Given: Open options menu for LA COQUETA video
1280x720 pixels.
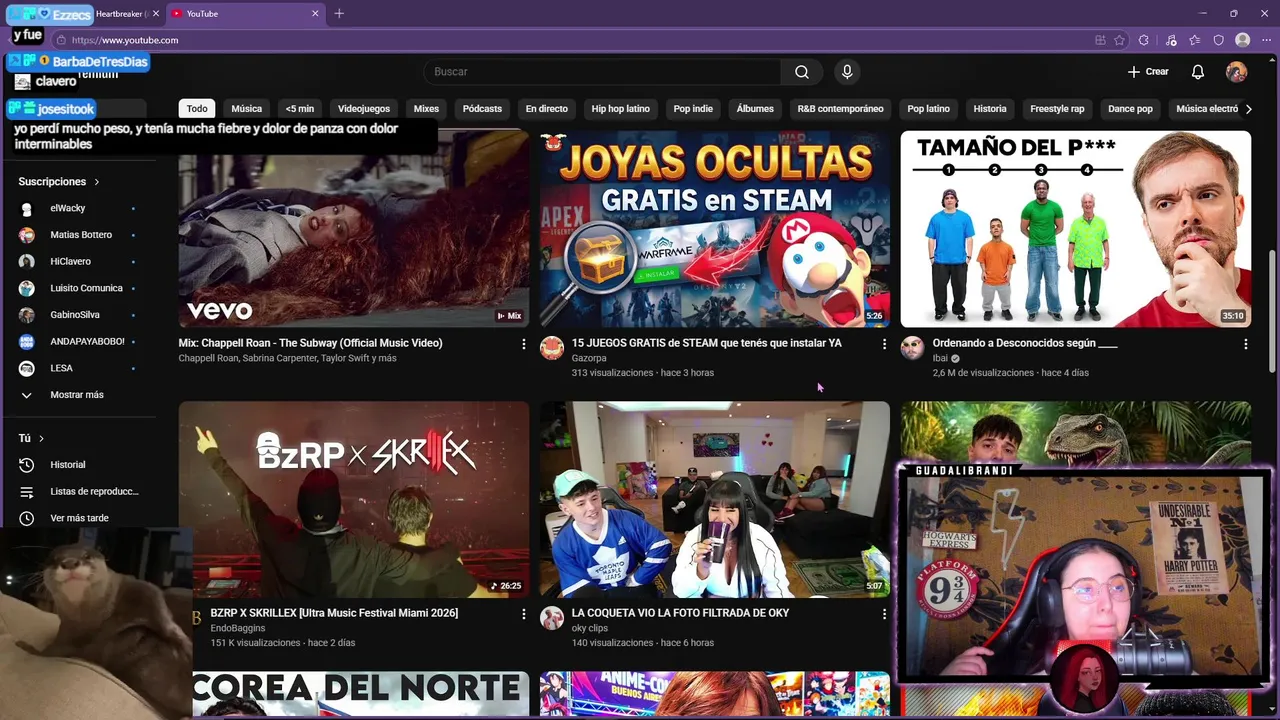Looking at the screenshot, I should coord(884,614).
